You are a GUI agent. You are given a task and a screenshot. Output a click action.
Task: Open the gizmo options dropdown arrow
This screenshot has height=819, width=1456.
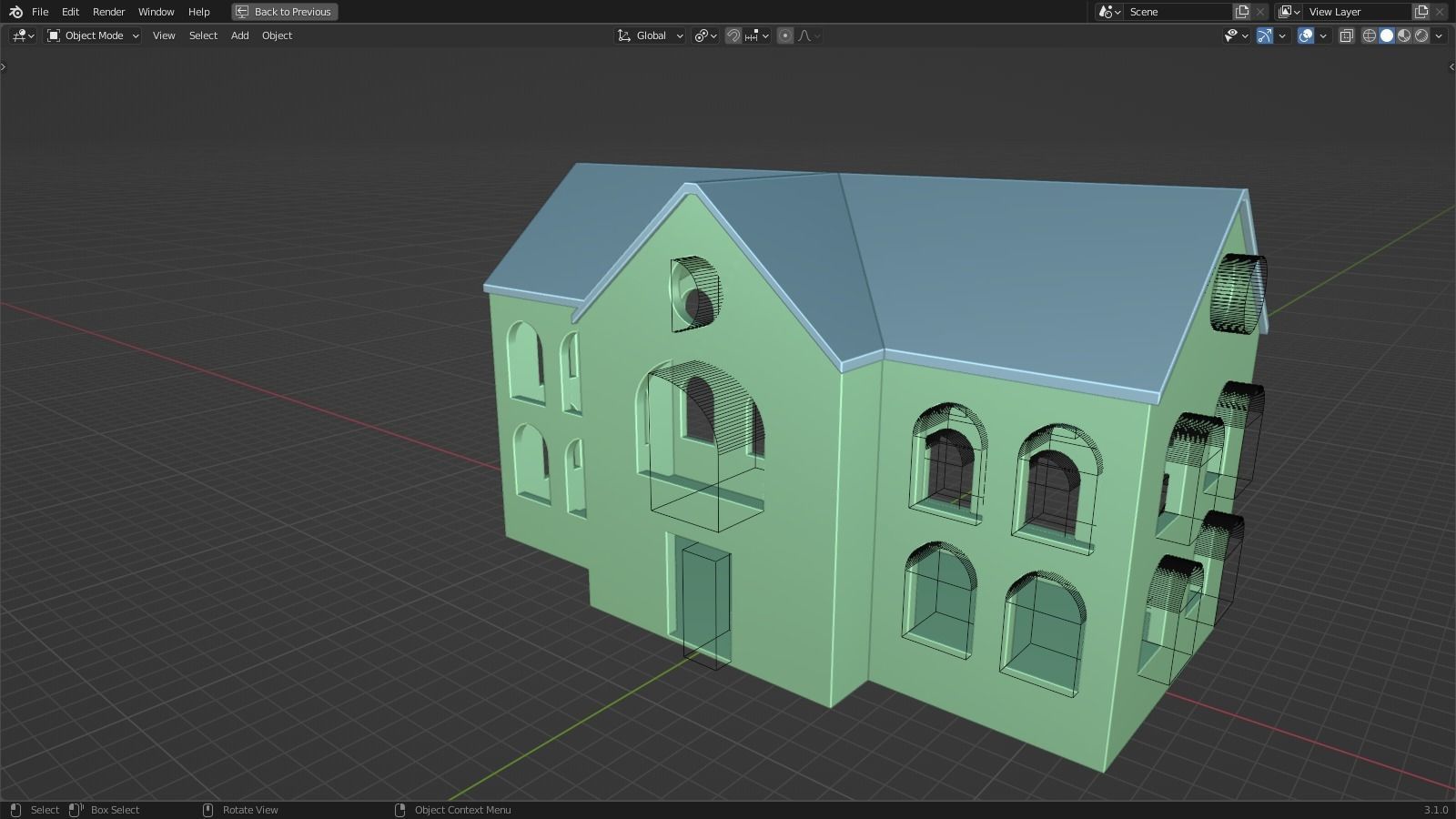[x=1282, y=35]
